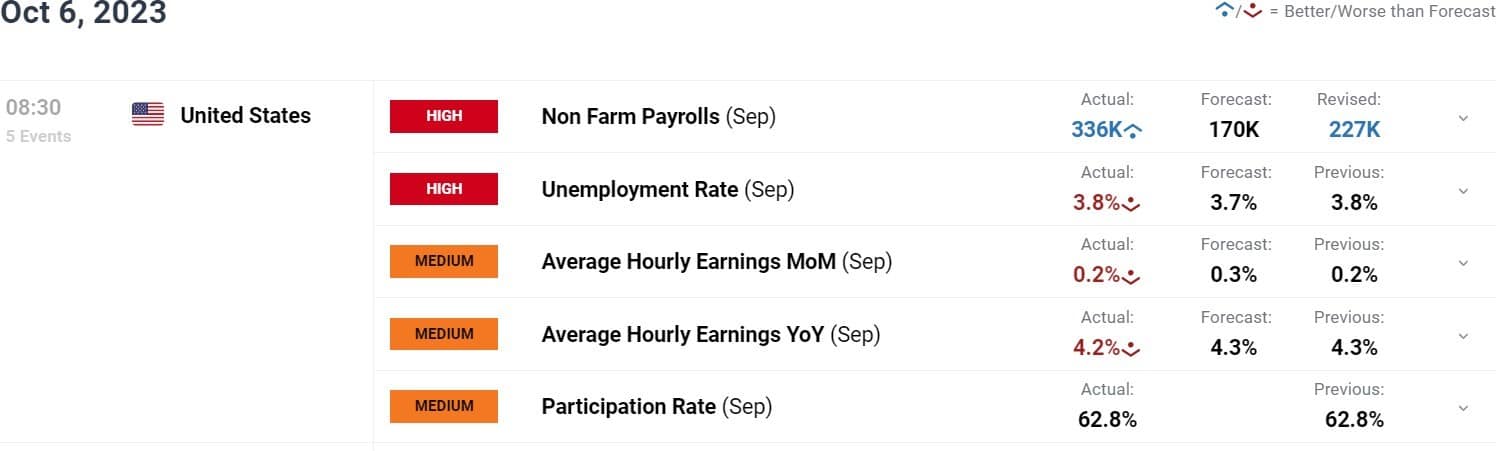Expand Average Hourly Earnings MoM chevron
1496x451 pixels.
click(x=1463, y=263)
